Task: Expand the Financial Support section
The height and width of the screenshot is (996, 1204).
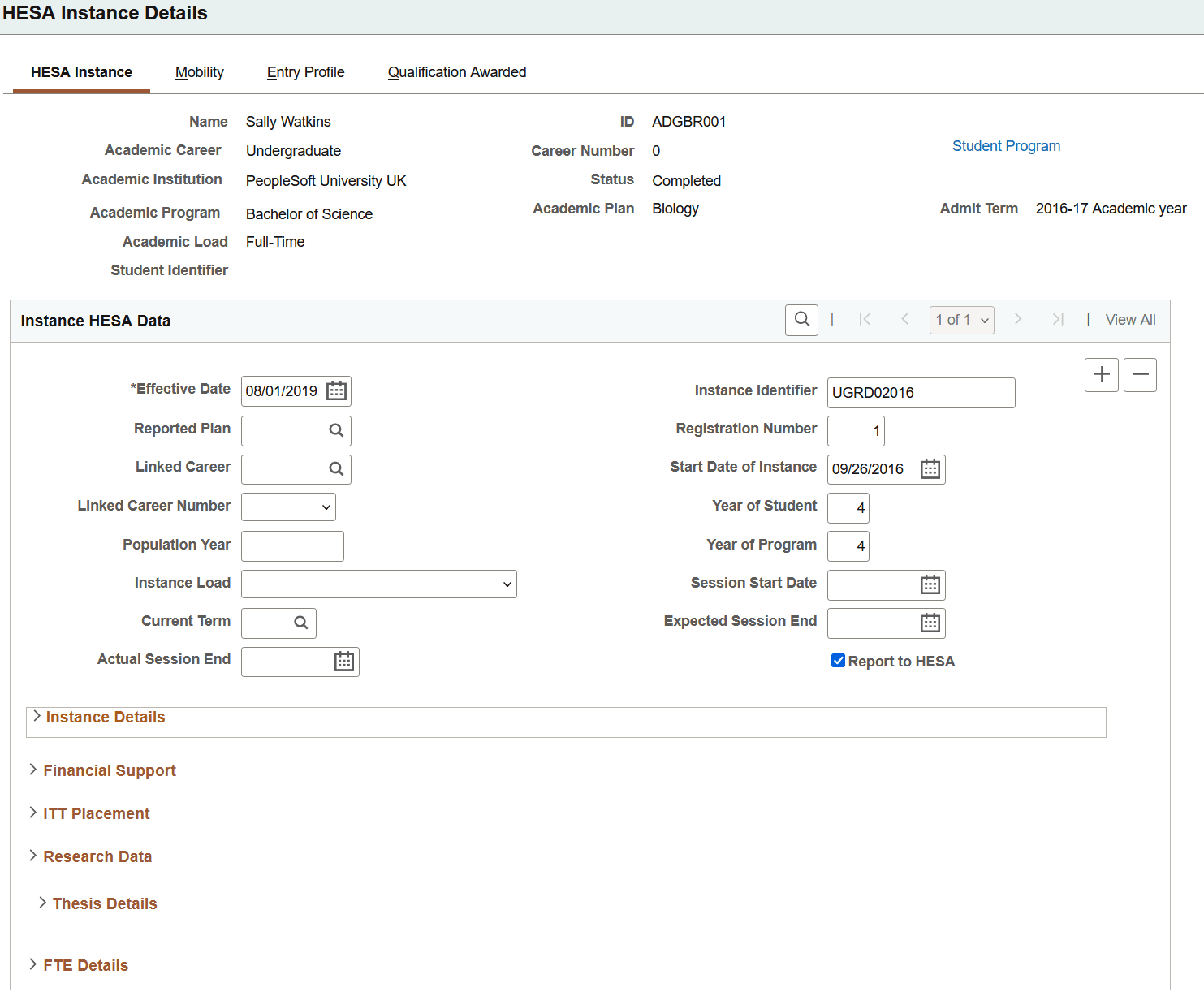Action: (109, 770)
